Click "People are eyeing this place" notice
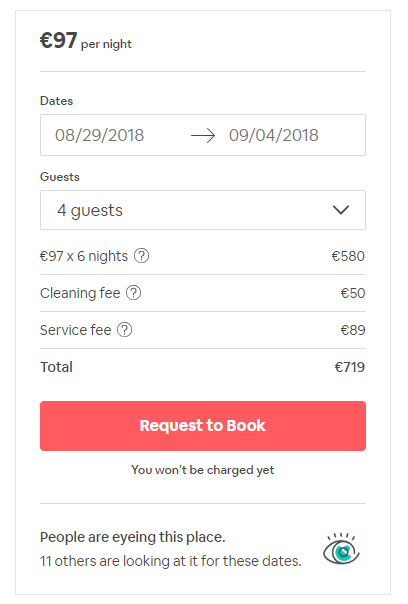This screenshot has width=408, height=604. click(133, 537)
